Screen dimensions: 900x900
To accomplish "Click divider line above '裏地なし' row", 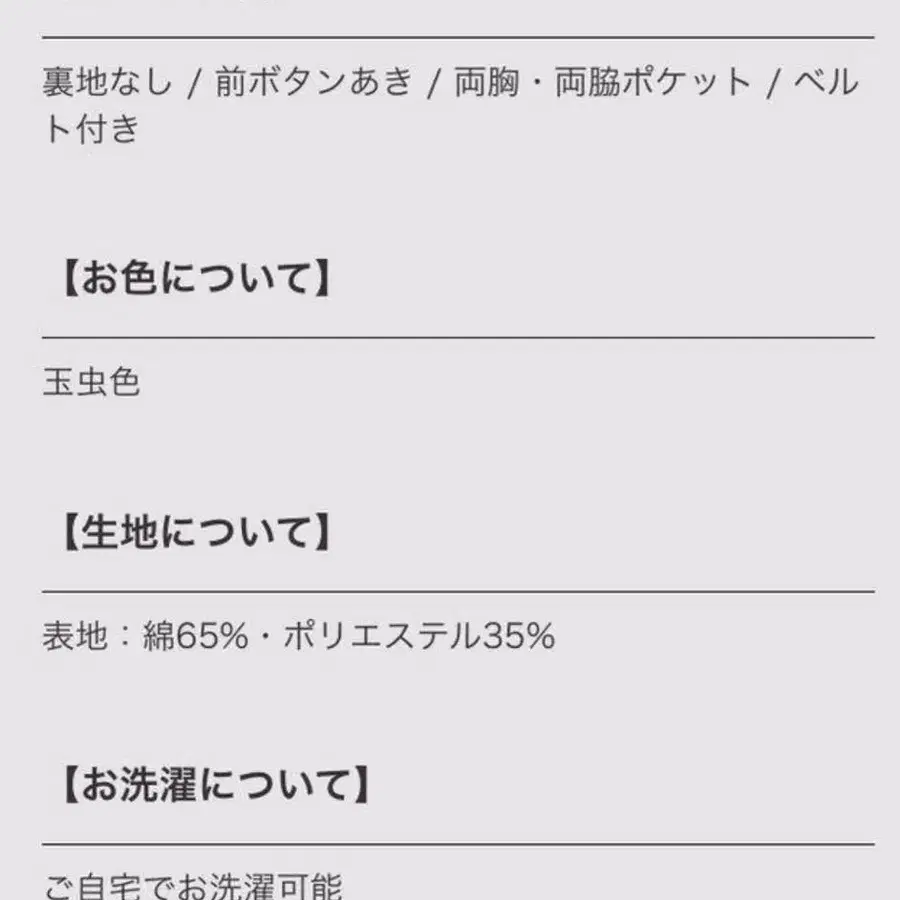I will [458, 38].
